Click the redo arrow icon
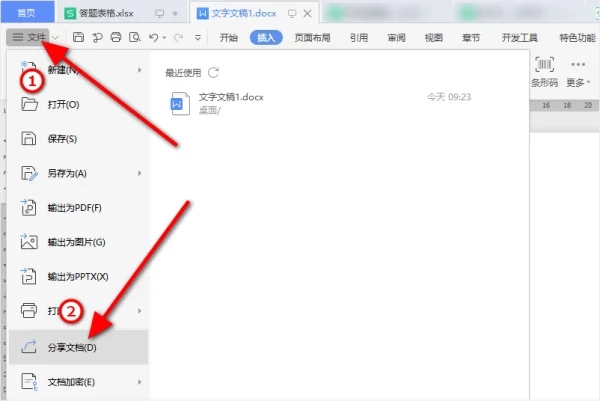Screen dimensions: 600x401 (x=178, y=37)
